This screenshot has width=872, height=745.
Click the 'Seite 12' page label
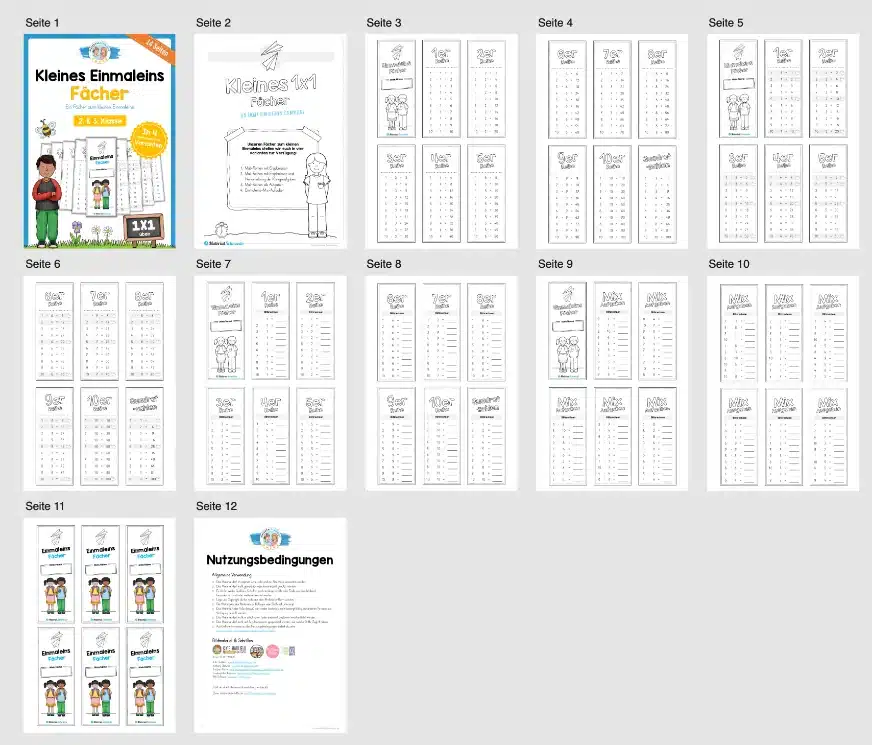click(216, 506)
